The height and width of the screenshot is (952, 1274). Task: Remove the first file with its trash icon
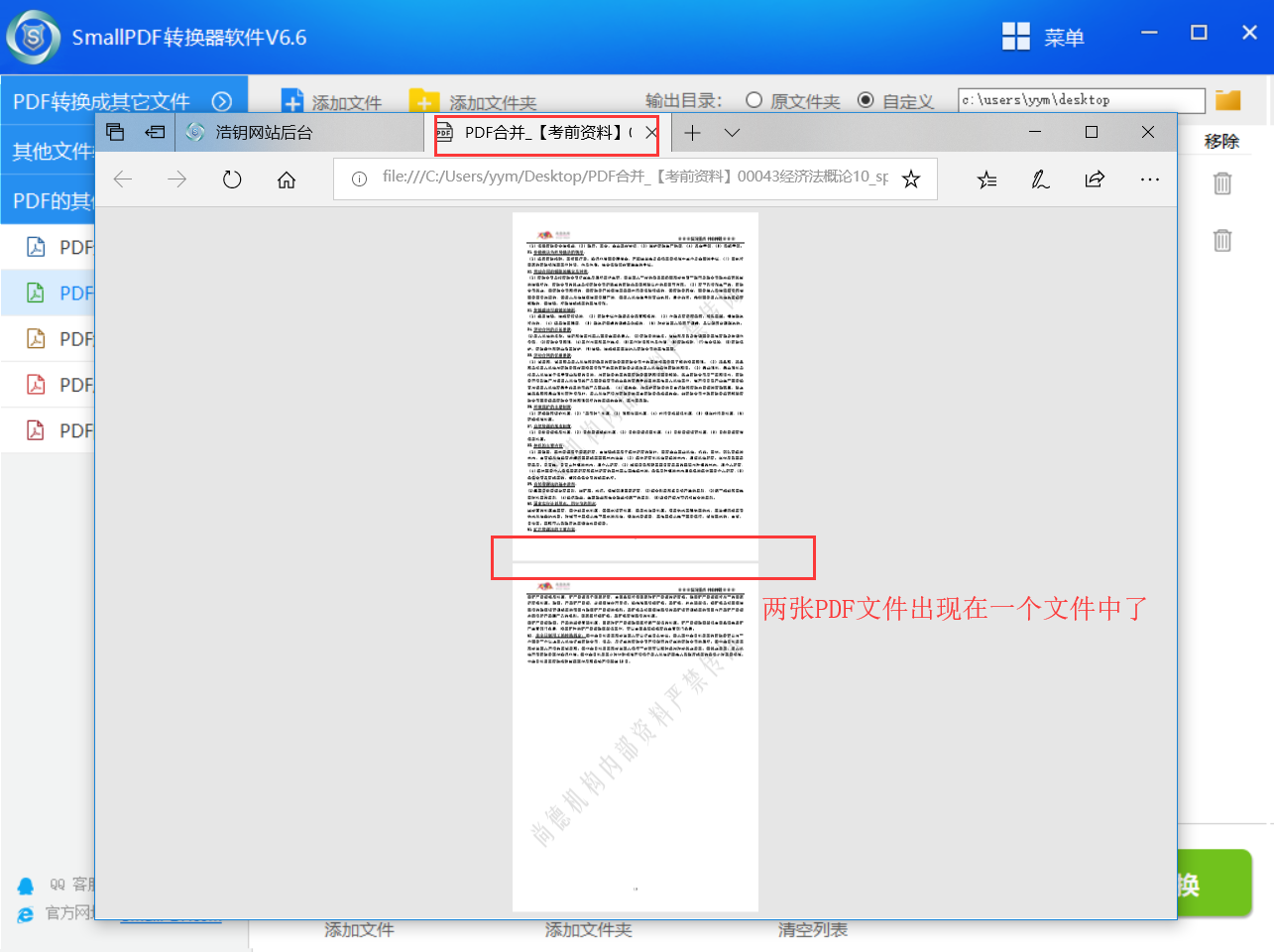[x=1222, y=183]
